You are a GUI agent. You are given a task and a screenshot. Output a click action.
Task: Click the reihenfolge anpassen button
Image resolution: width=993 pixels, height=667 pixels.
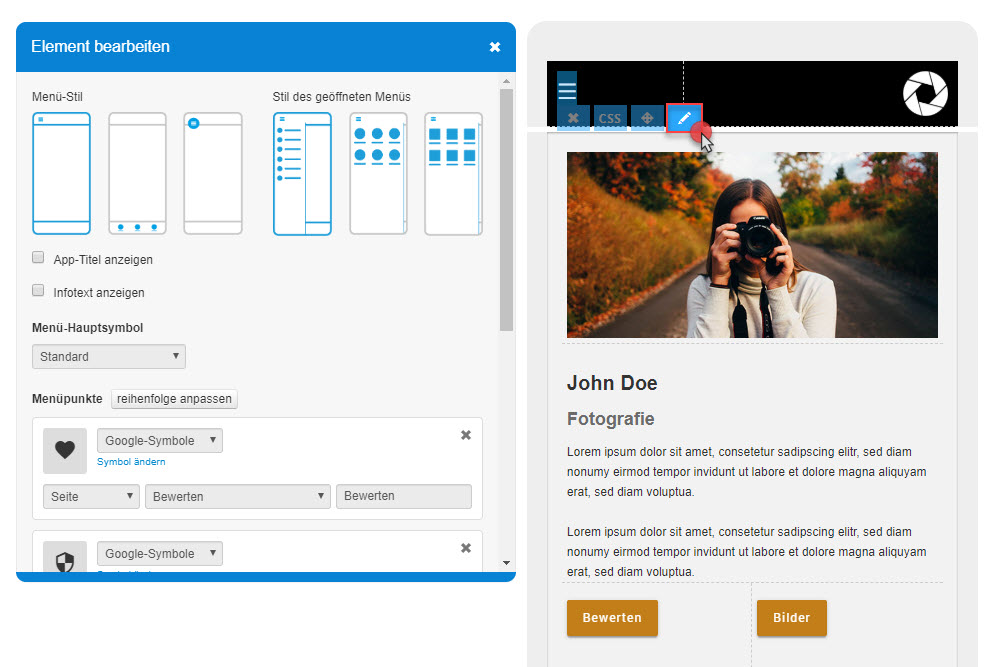(x=174, y=399)
